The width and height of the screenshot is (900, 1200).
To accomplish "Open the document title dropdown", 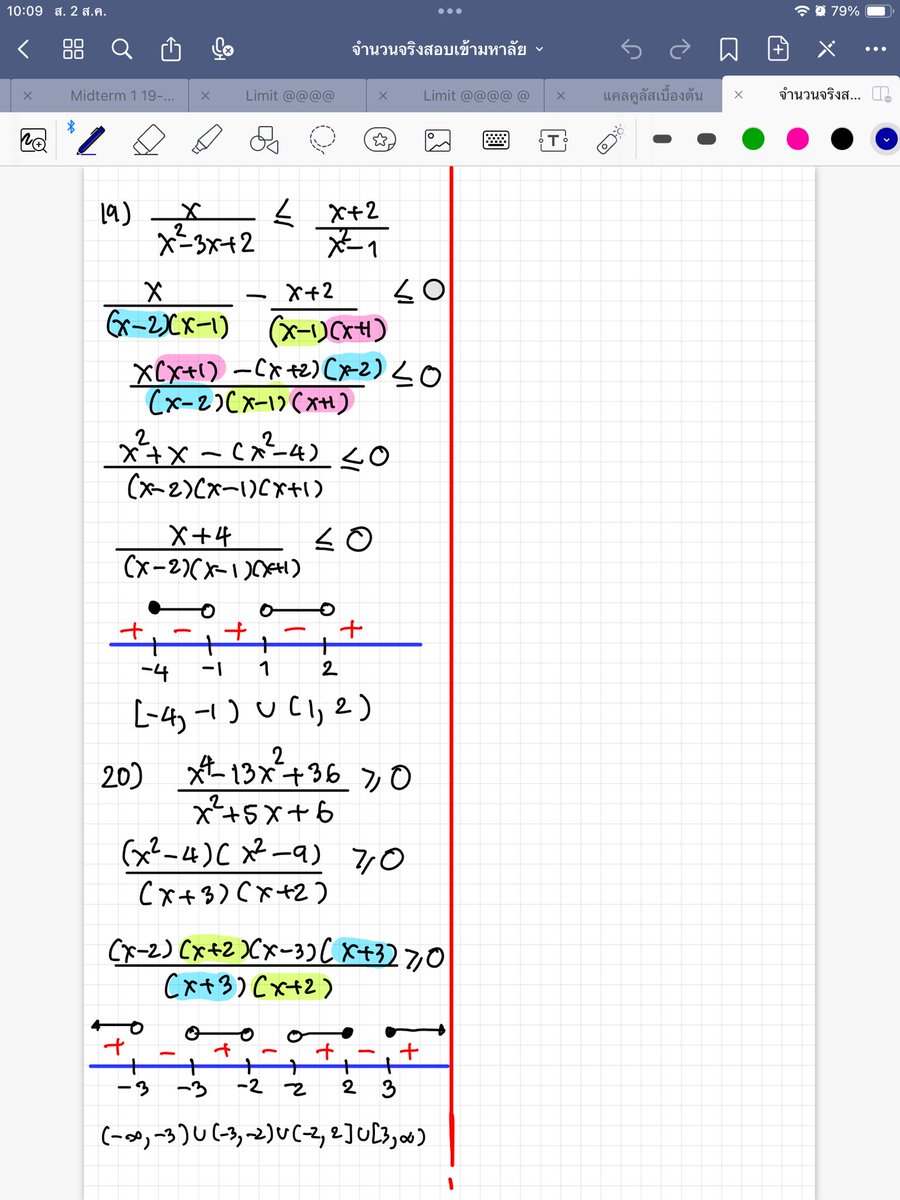I will (448, 49).
